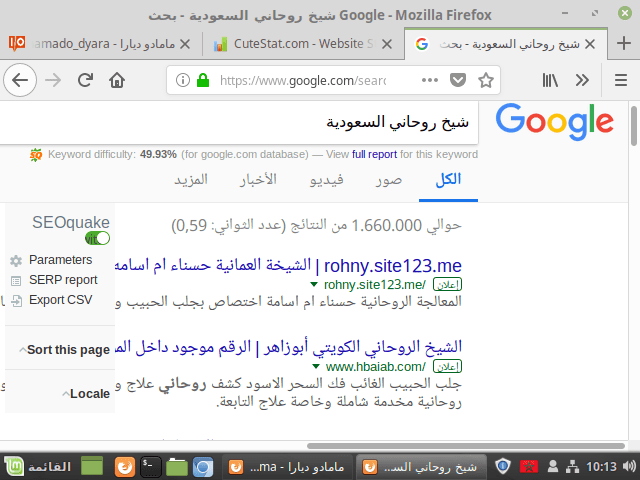Close the mamado_dyara tab
640x480 pixels.
click(185, 44)
